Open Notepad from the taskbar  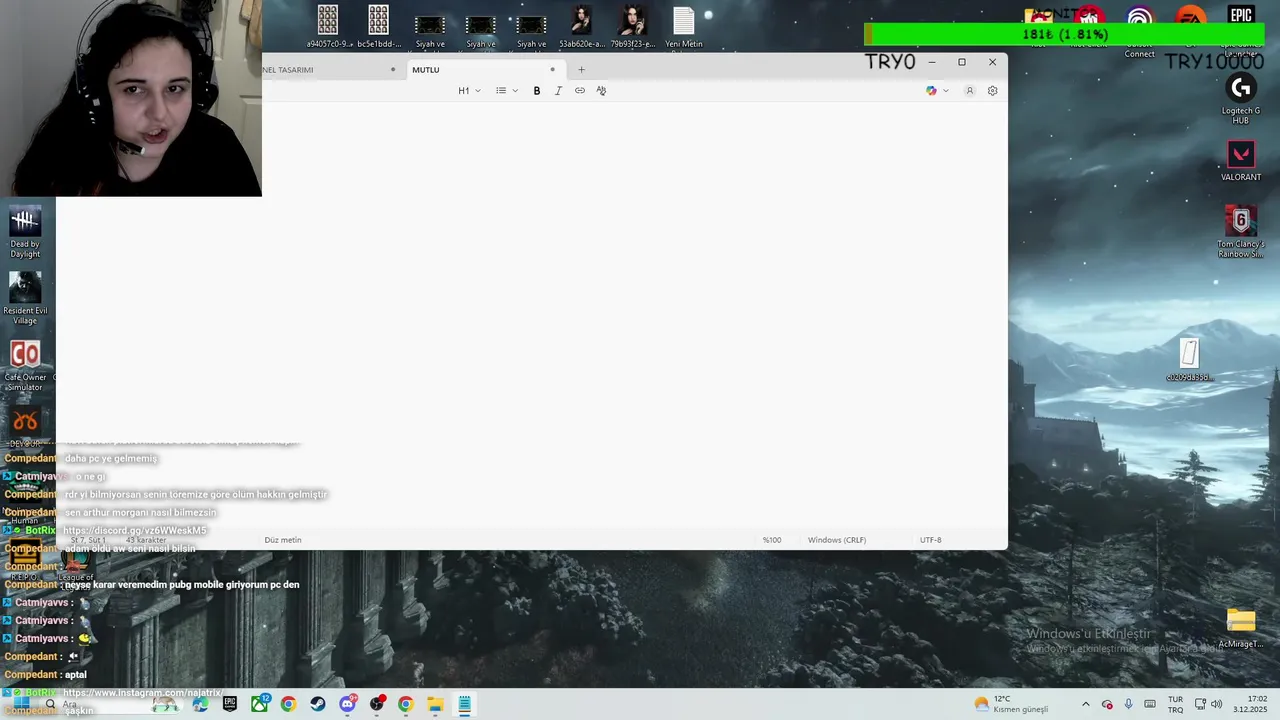465,704
